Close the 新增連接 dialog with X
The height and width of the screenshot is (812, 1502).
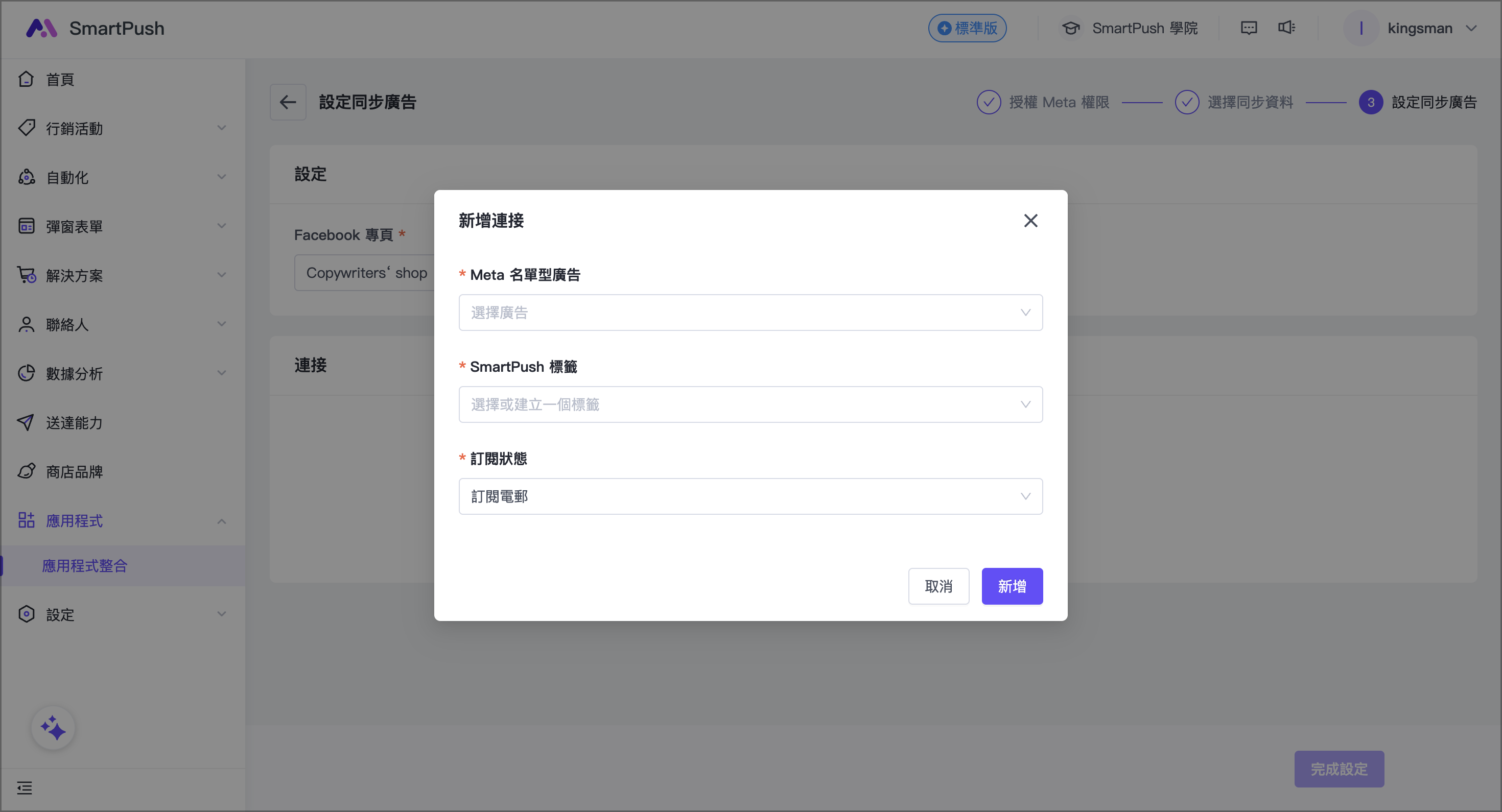point(1030,220)
